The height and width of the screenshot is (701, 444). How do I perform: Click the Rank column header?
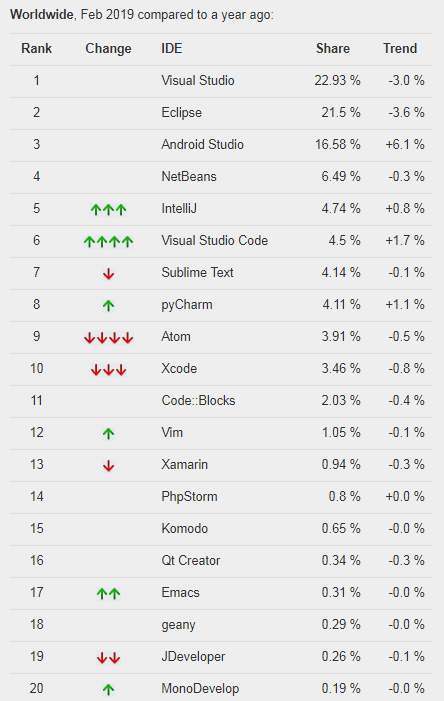37,48
